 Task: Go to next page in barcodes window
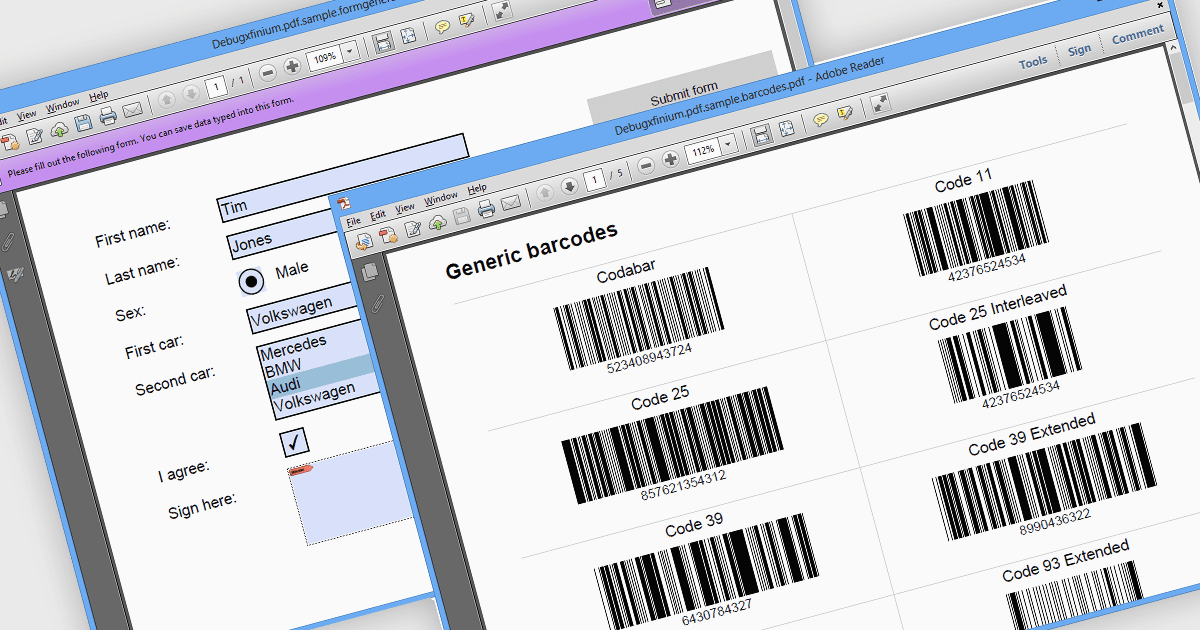(x=569, y=186)
